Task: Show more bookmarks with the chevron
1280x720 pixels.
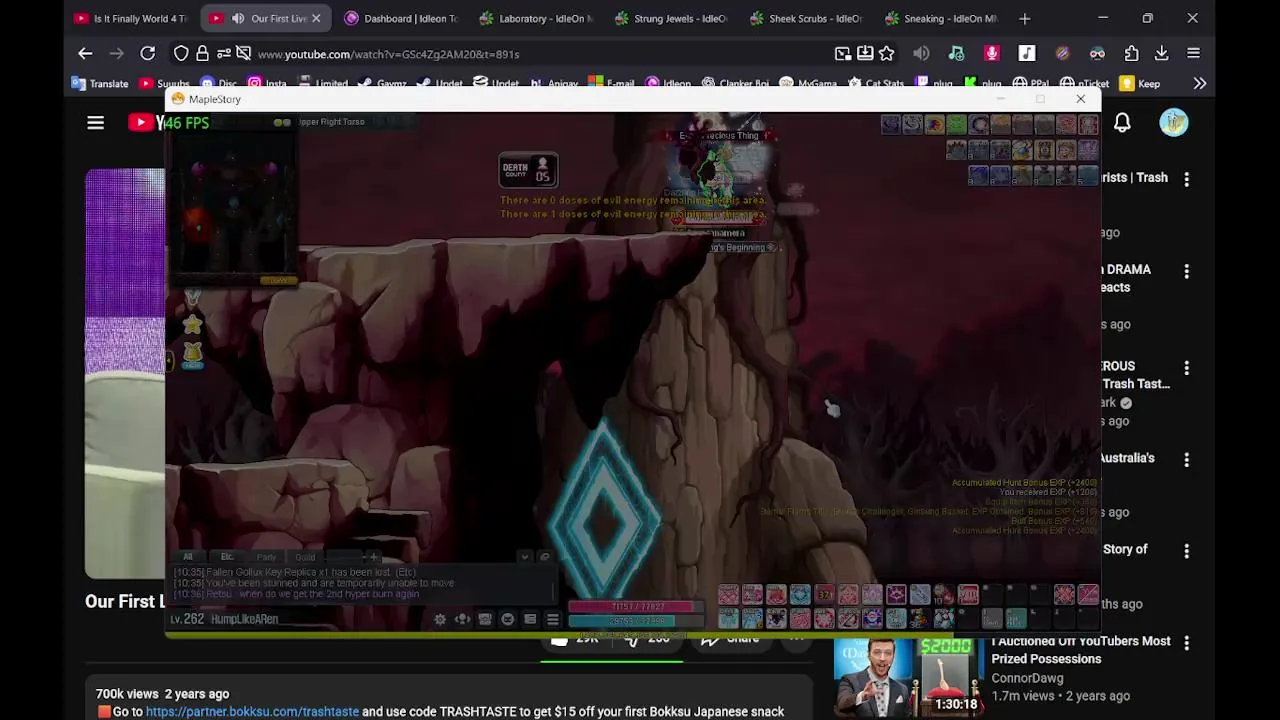Action: click(1199, 84)
